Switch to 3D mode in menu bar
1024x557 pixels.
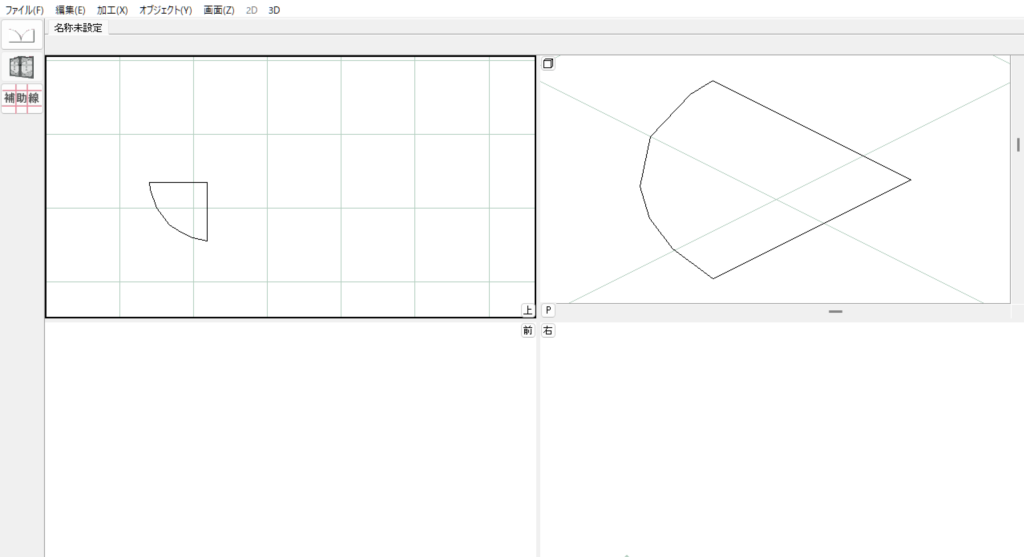(x=274, y=9)
